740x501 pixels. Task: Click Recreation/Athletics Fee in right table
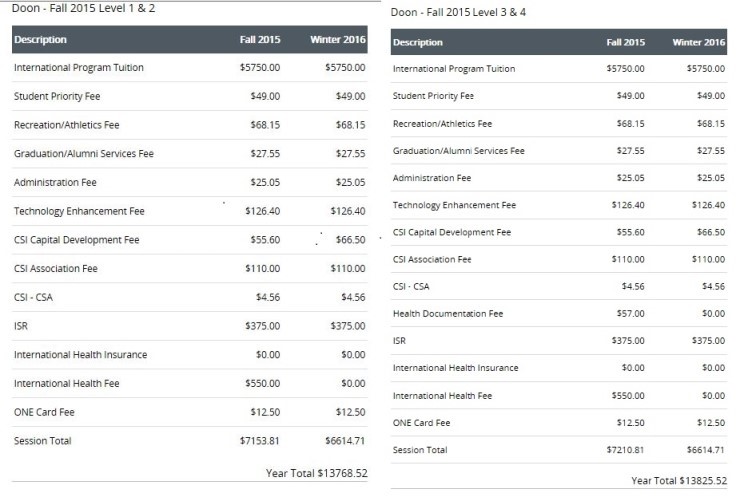click(x=442, y=124)
